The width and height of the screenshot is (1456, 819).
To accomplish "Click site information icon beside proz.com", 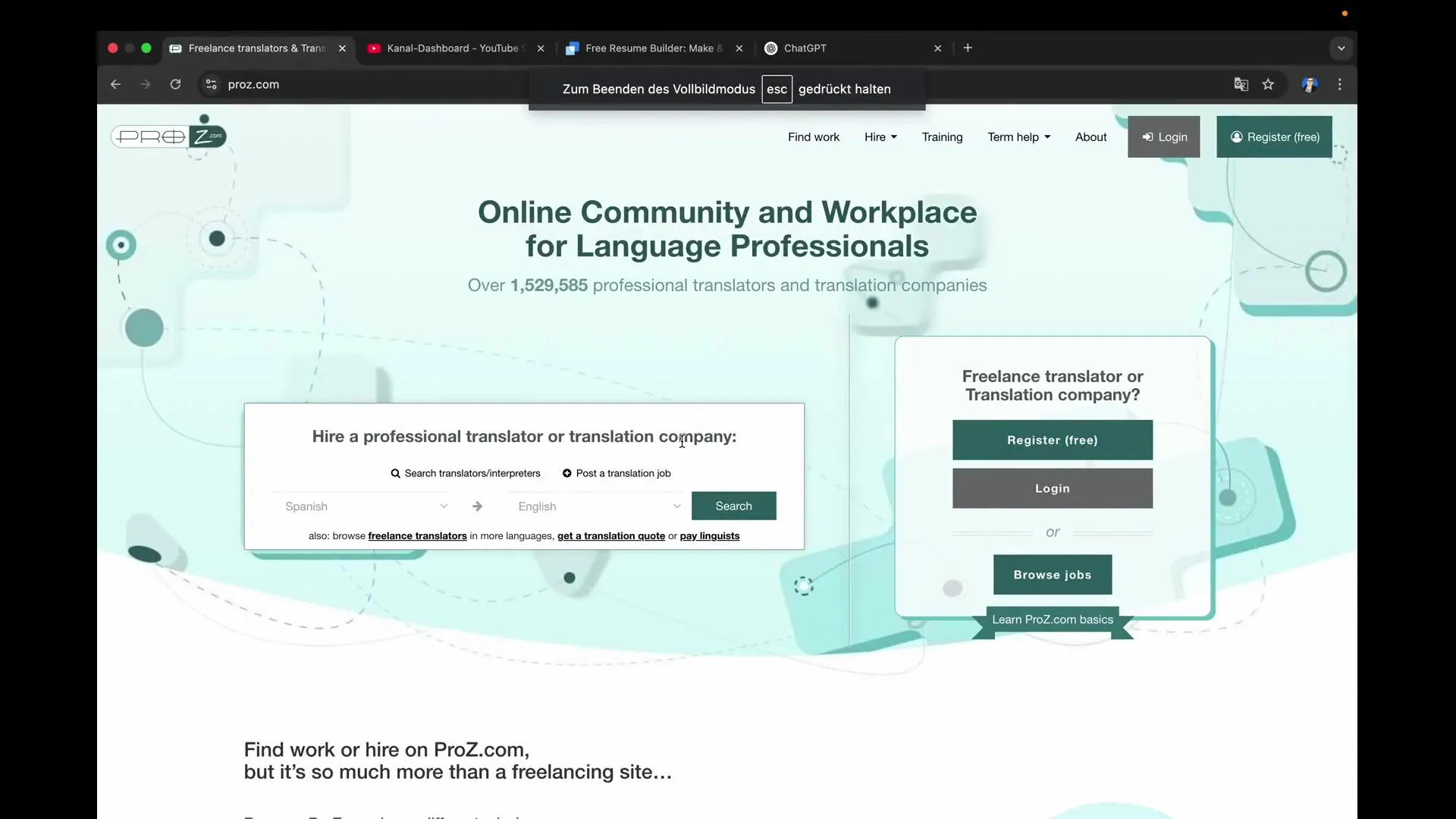I will pos(212,84).
